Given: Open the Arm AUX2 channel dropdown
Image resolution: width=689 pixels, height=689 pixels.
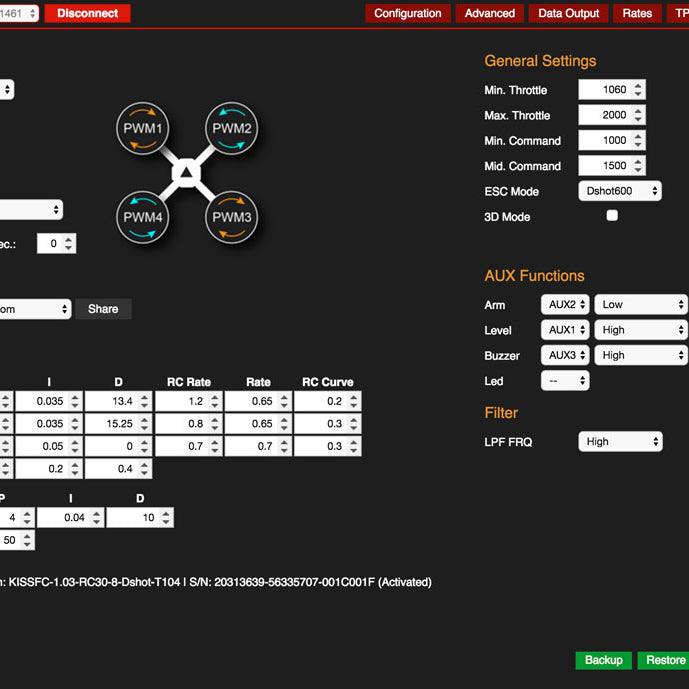Looking at the screenshot, I should coord(565,305).
